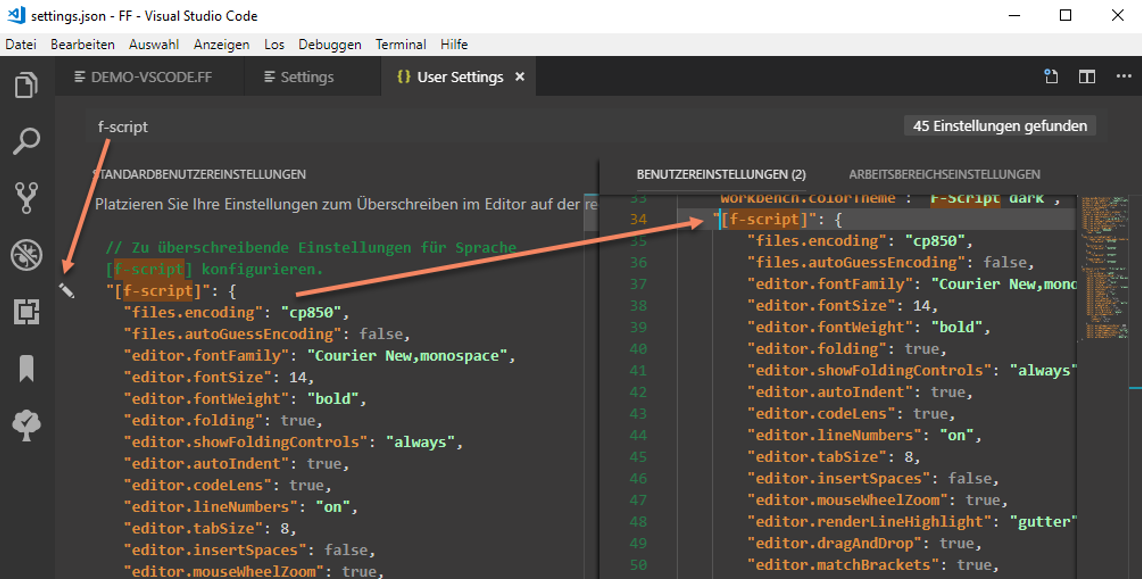Image resolution: width=1142 pixels, height=579 pixels.
Task: Open the Explorer view in activity bar
Action: tap(26, 84)
